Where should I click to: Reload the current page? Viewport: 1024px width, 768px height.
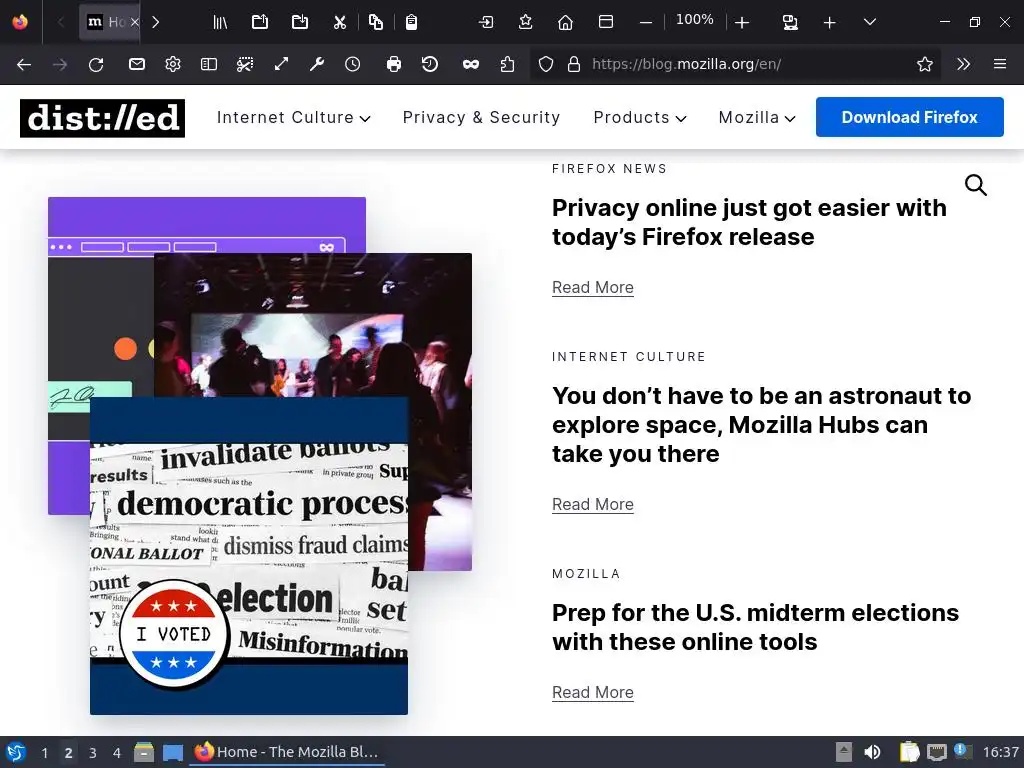tap(96, 64)
